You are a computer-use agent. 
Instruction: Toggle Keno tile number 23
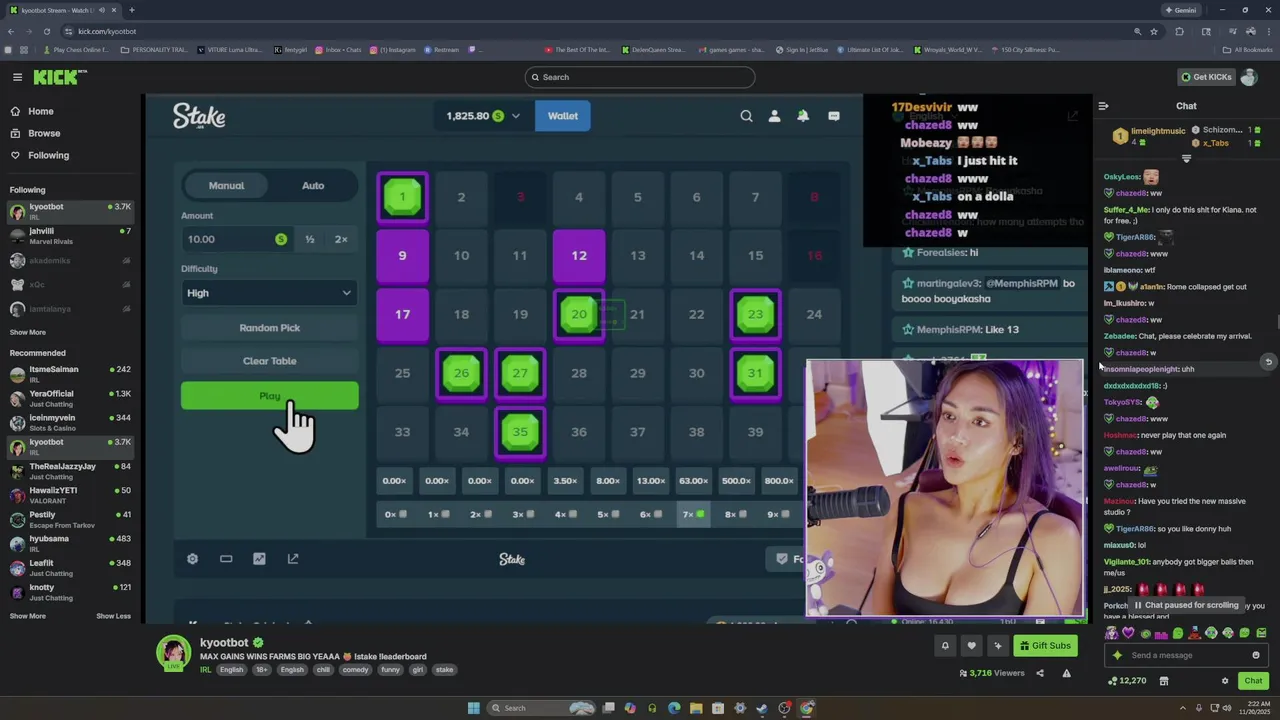point(755,314)
